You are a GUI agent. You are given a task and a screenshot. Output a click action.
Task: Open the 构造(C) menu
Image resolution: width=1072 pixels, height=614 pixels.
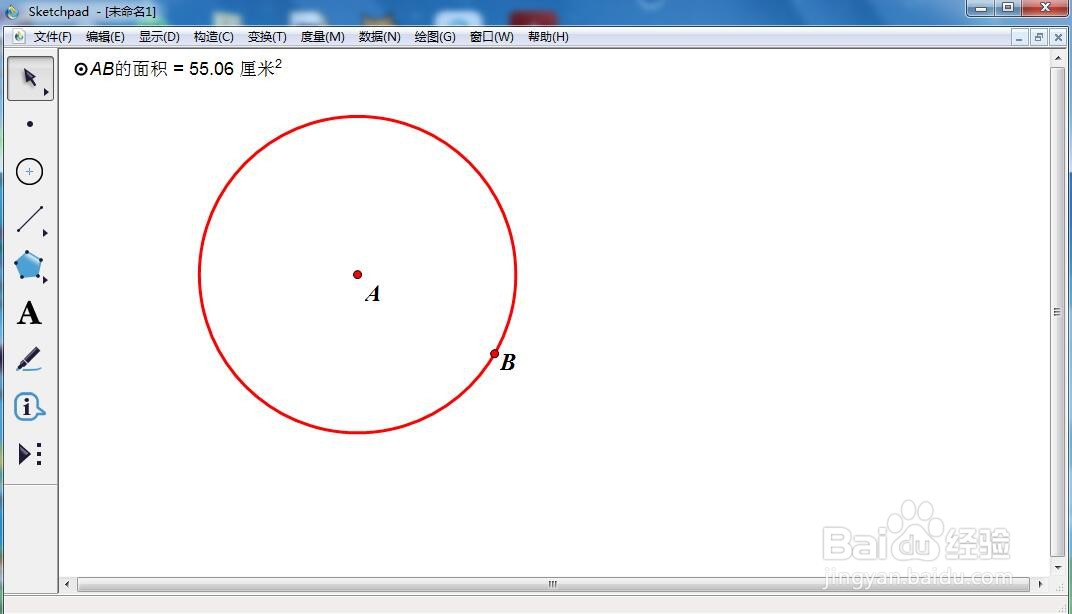213,37
